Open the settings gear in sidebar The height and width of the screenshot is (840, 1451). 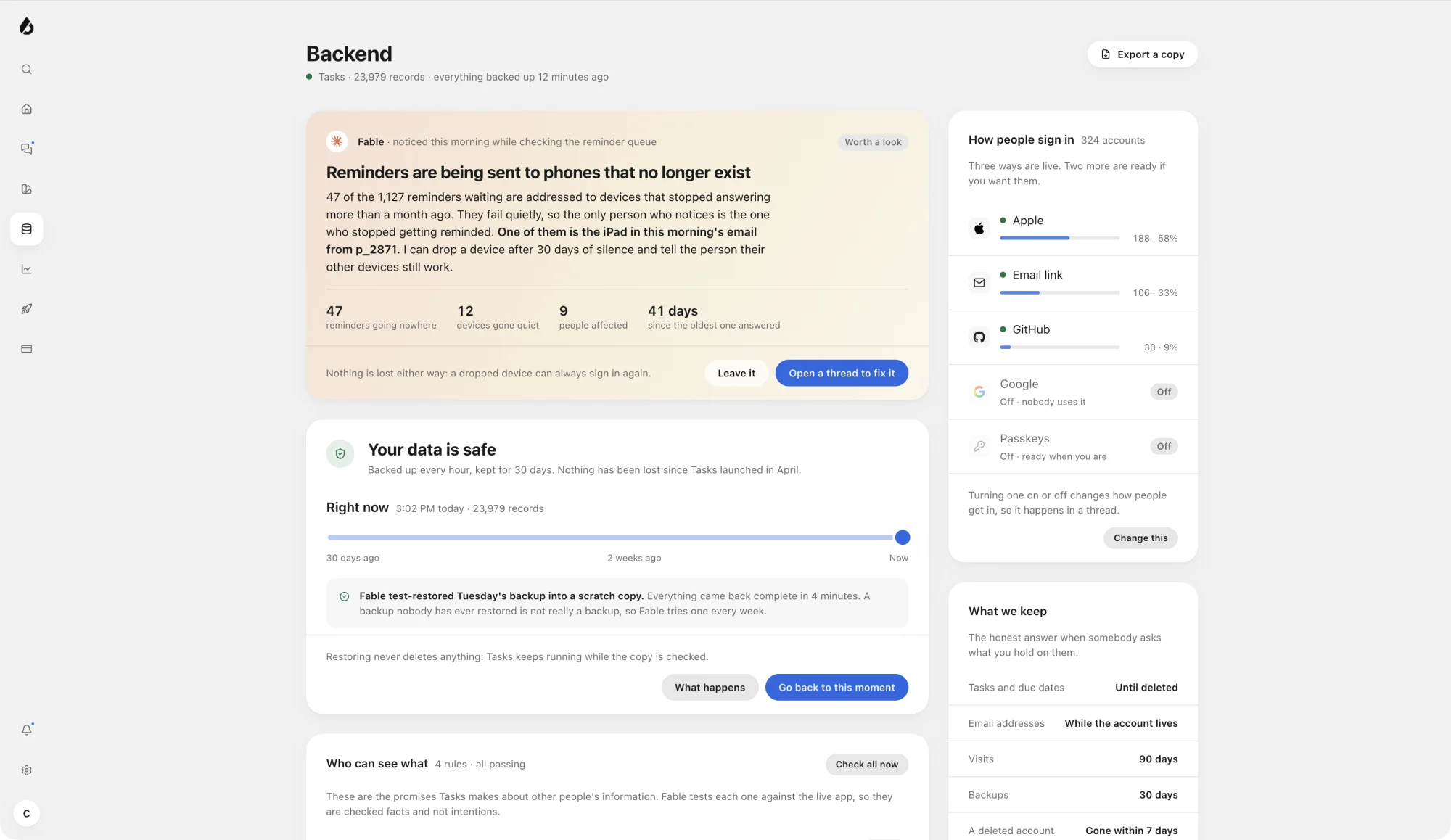pyautogui.click(x=27, y=770)
